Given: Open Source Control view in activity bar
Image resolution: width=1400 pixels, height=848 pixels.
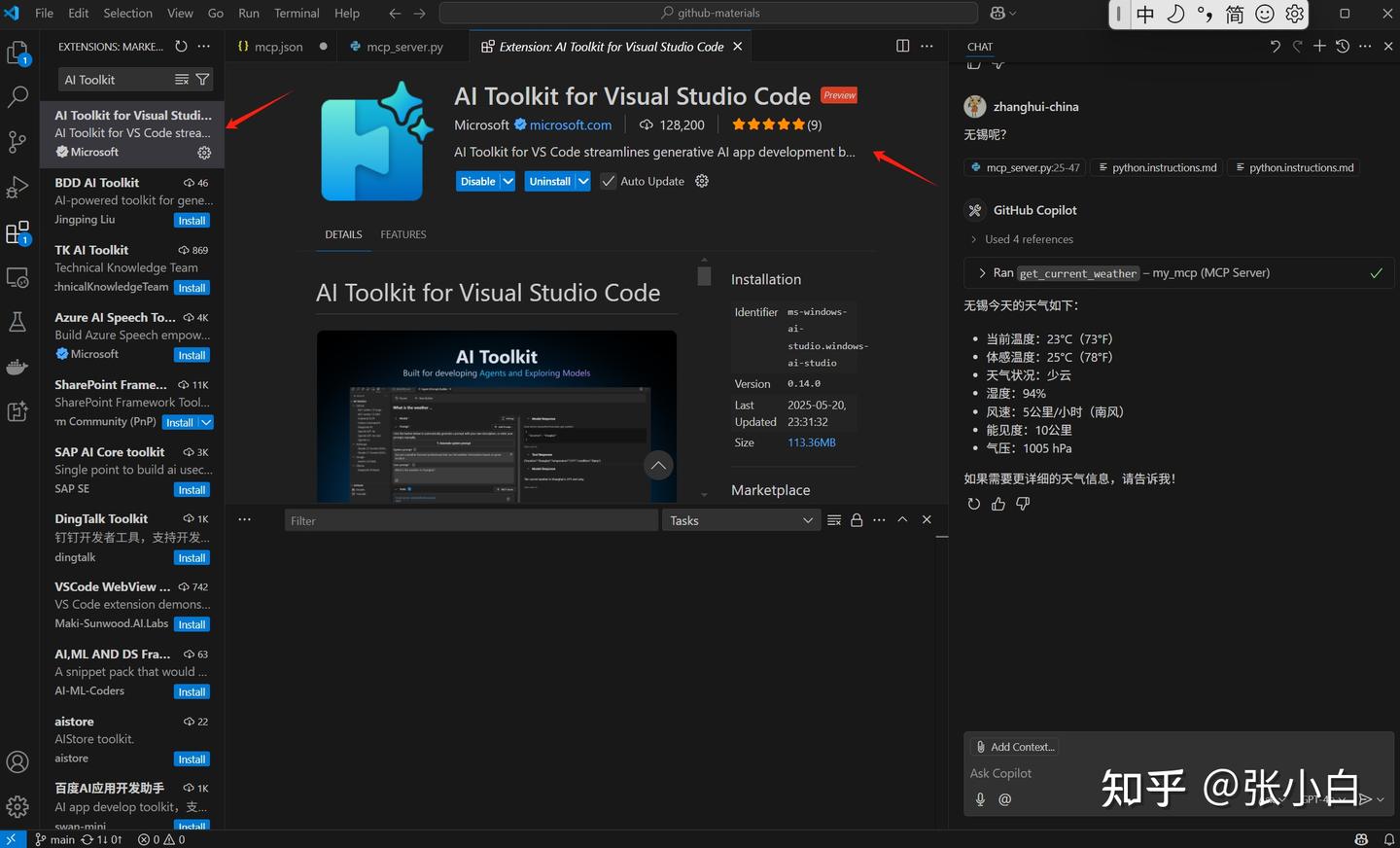Looking at the screenshot, I should 17,142.
